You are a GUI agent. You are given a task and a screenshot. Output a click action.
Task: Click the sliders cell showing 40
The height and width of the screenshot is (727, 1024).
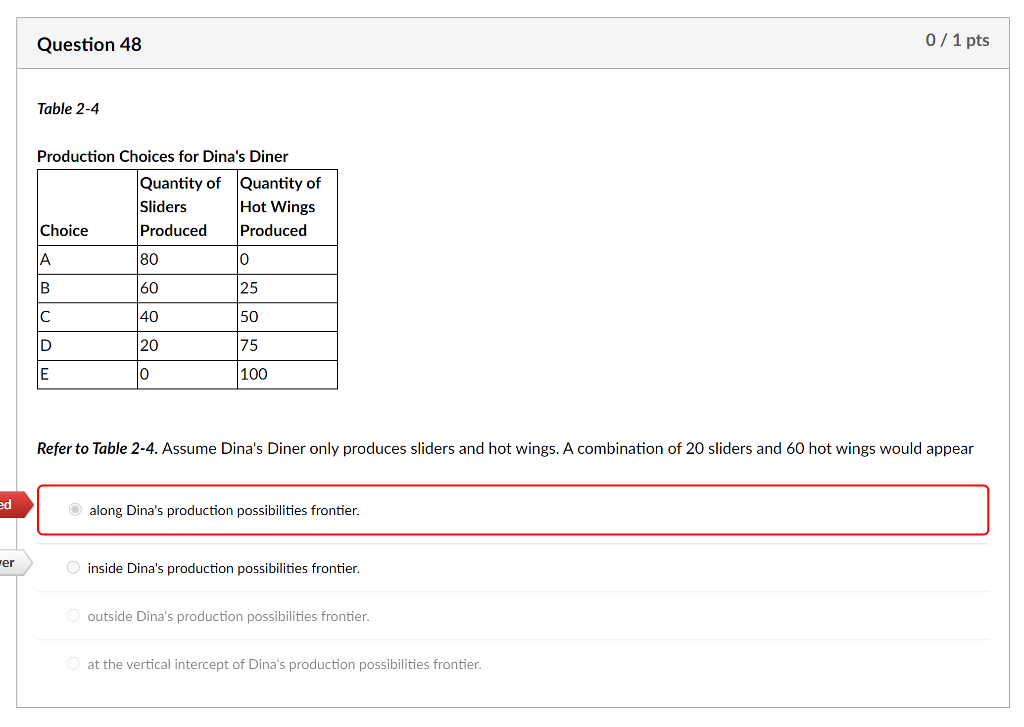click(x=187, y=317)
